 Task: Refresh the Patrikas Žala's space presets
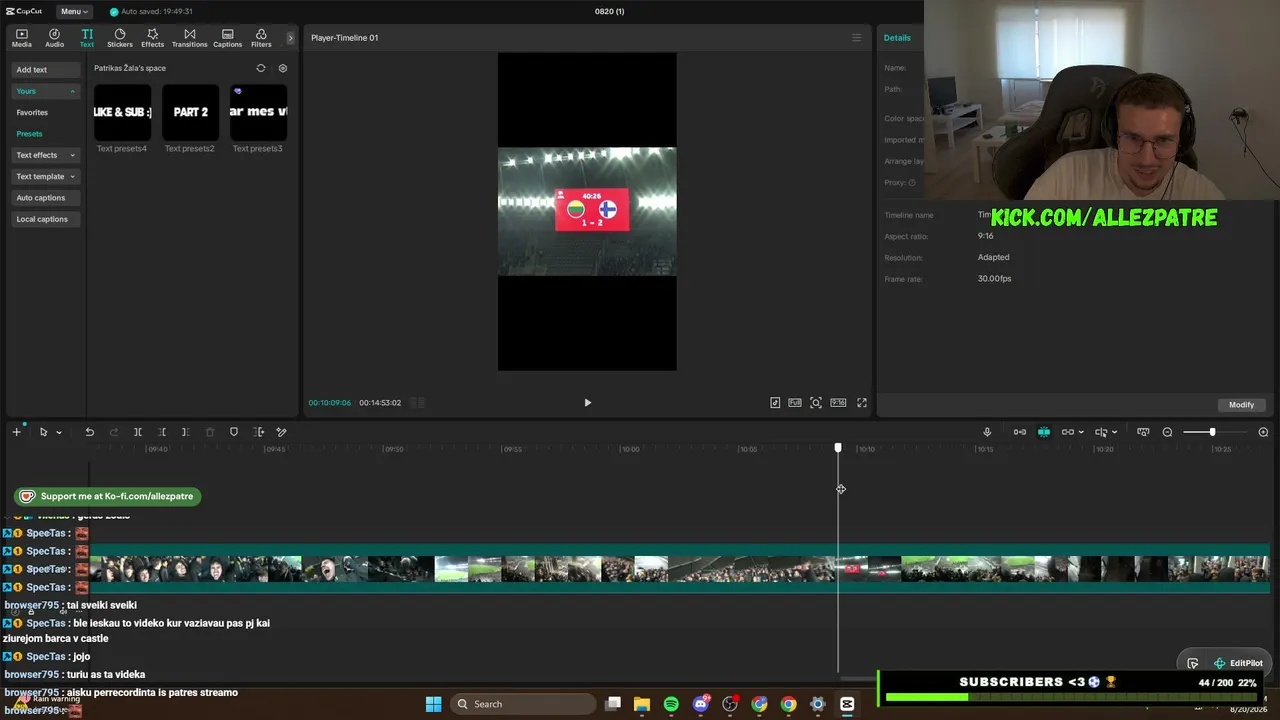click(x=261, y=68)
